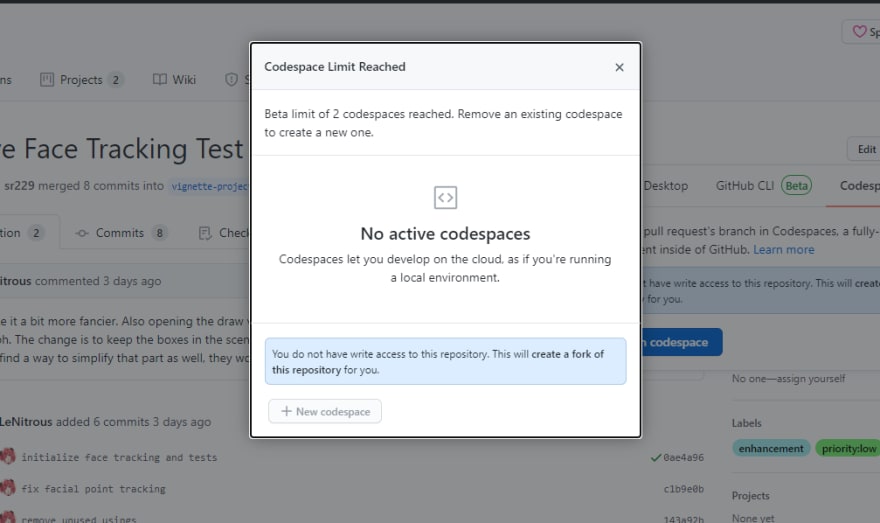The height and width of the screenshot is (523, 880).
Task: Click the No active codespaces heading
Action: (x=445, y=233)
